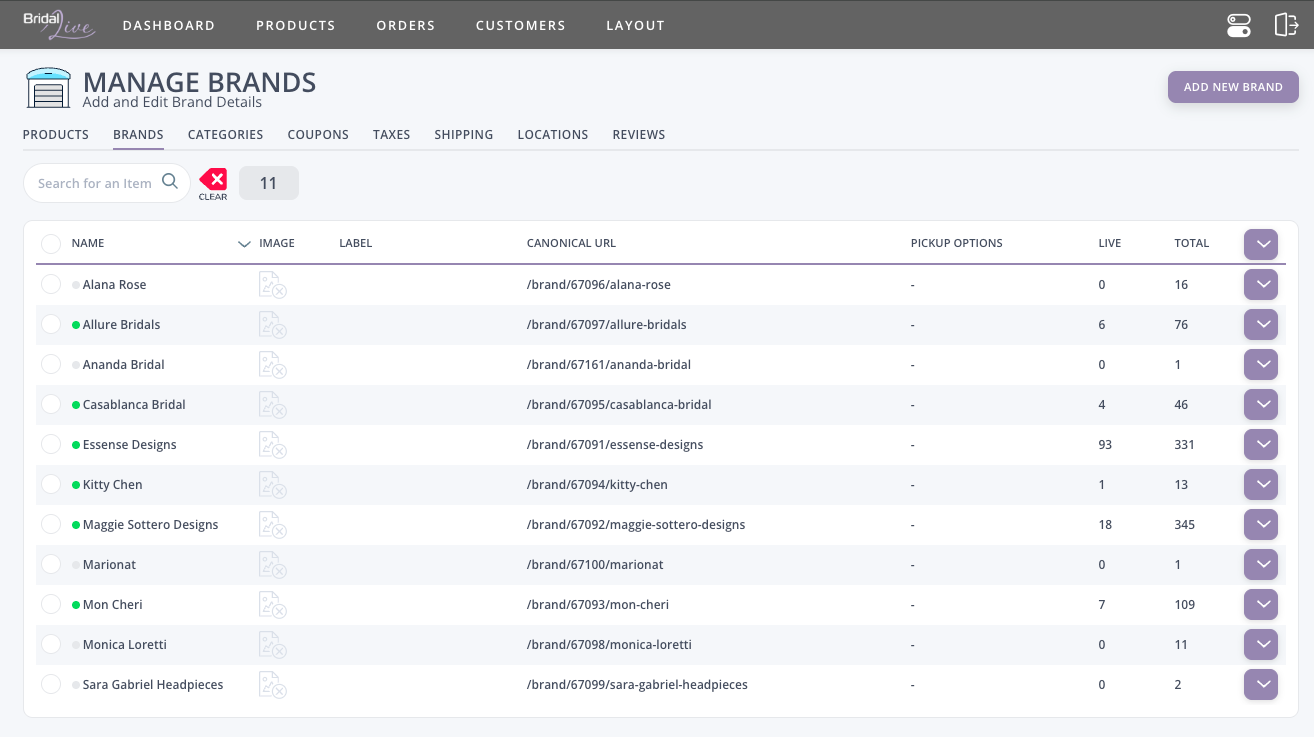Click the search magnifier icon

(x=170, y=182)
